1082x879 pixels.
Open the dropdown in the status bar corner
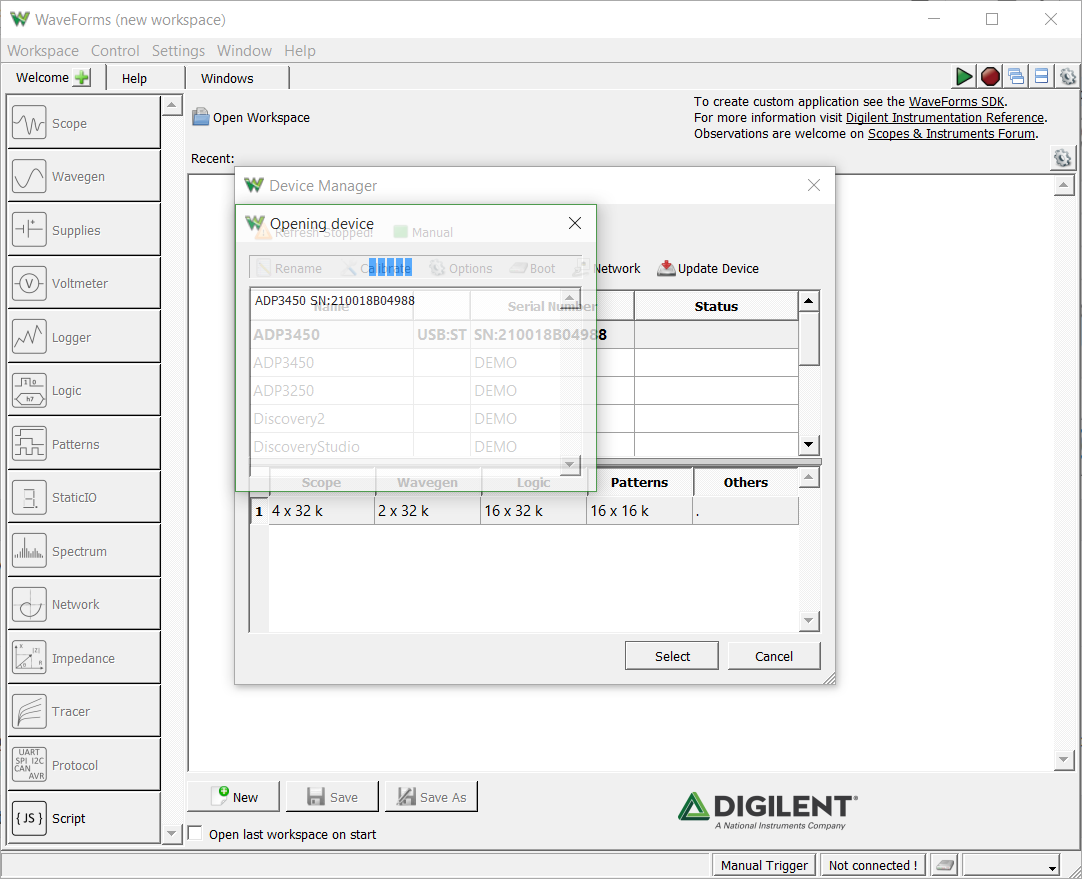click(1011, 865)
